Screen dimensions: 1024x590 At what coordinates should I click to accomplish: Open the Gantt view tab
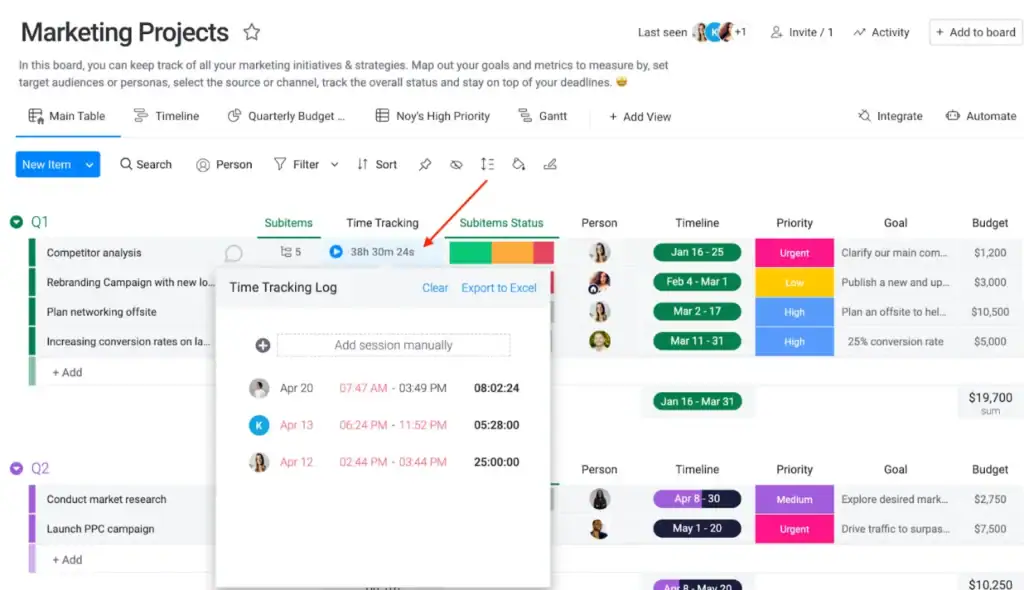[544, 116]
